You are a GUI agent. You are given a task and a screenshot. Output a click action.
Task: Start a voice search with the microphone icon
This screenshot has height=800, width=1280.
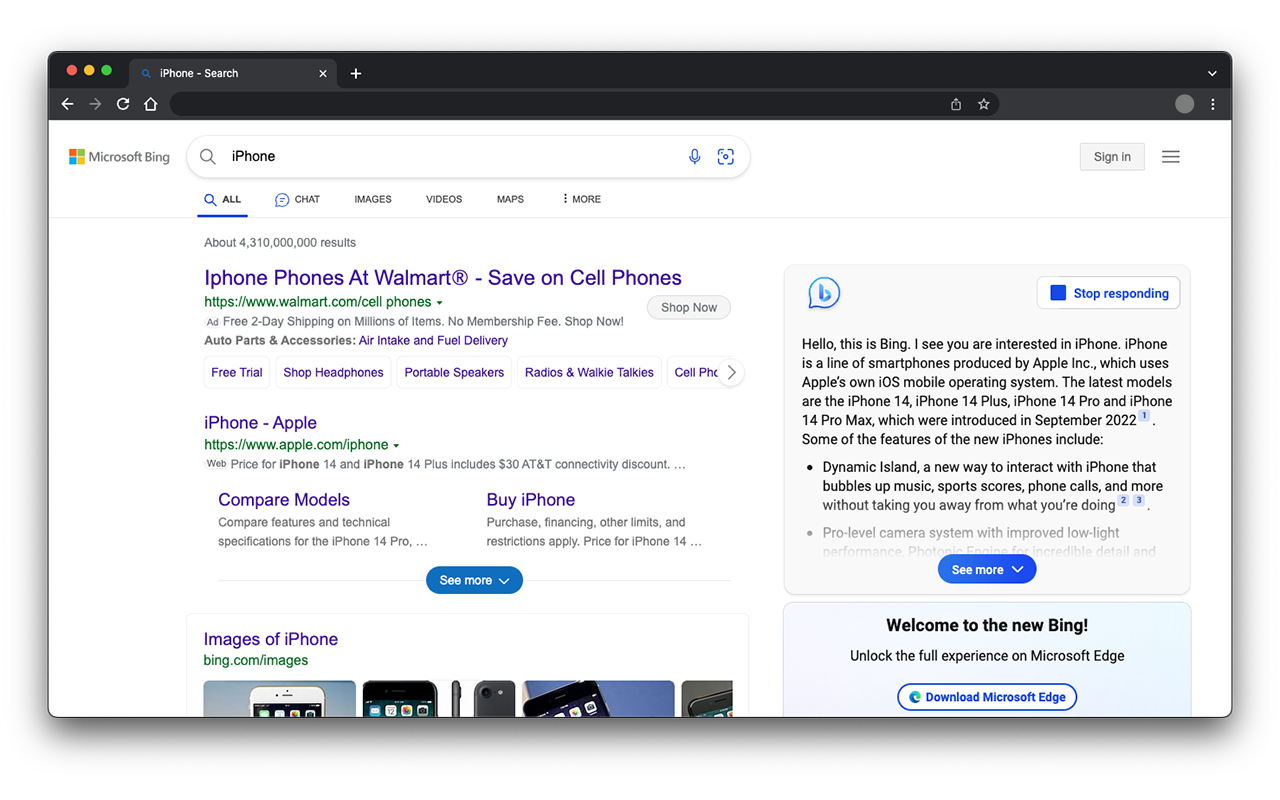pos(694,156)
